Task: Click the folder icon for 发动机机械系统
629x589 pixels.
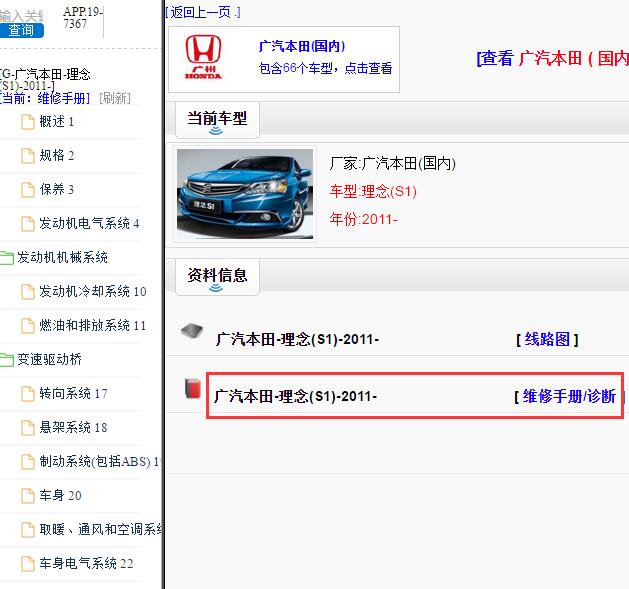Action: click(7, 258)
